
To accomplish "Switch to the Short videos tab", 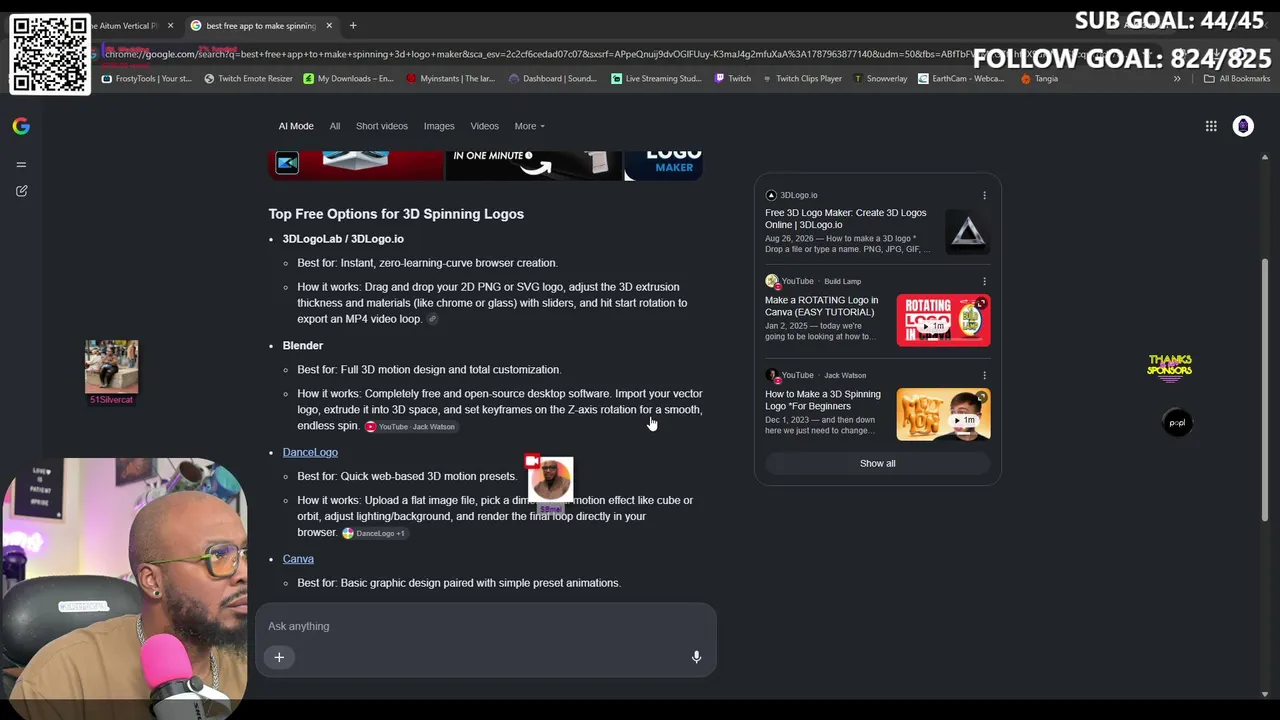I will [382, 126].
